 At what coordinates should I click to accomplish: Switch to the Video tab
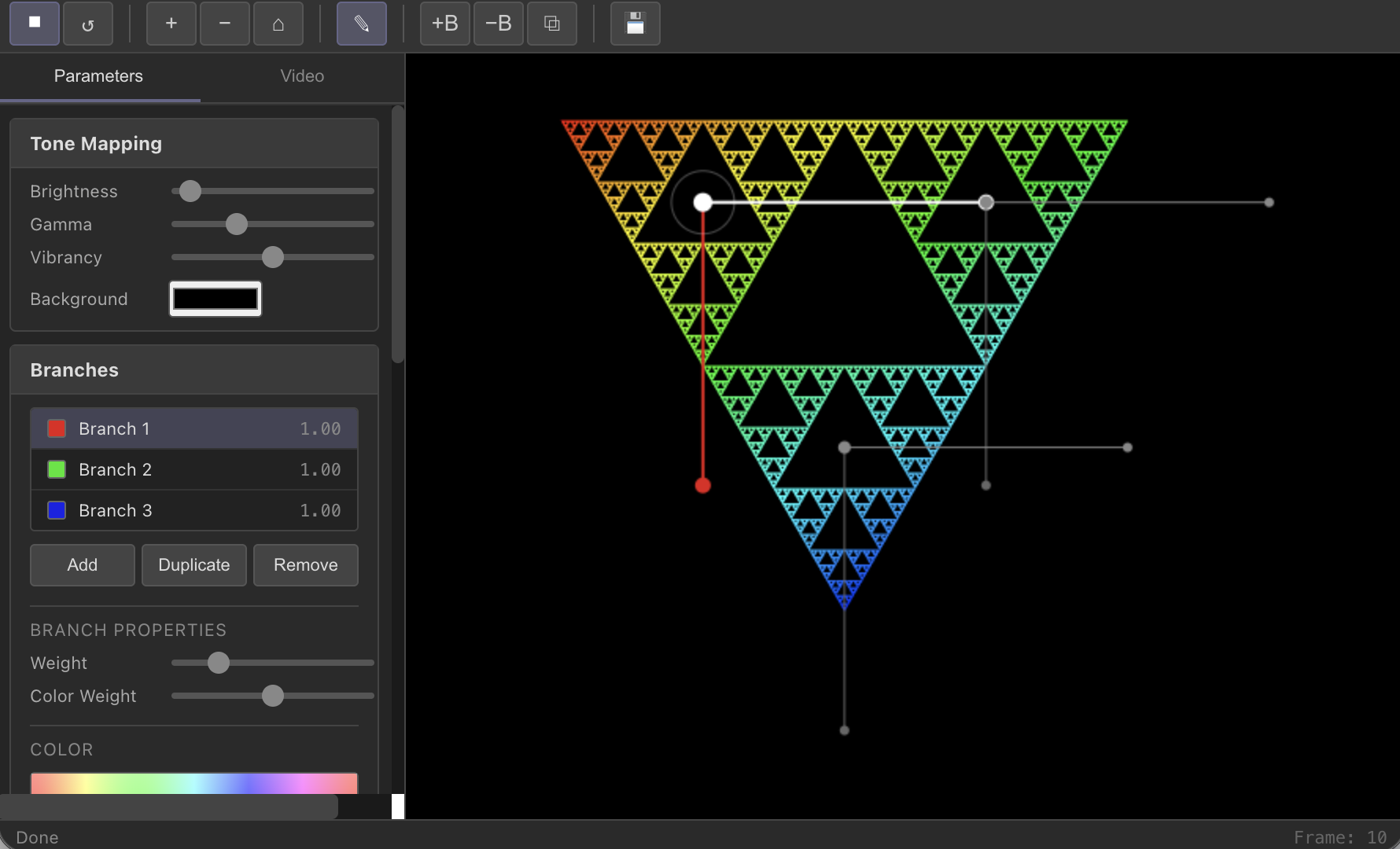pos(302,76)
